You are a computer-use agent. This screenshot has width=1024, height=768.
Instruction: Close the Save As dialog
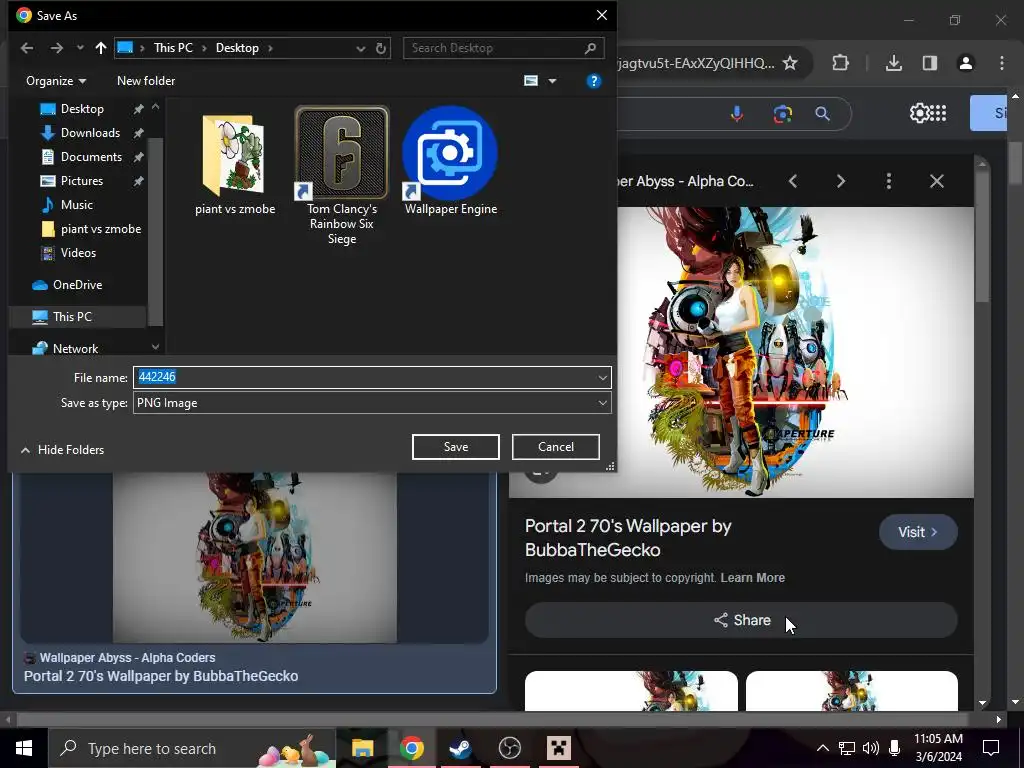tap(601, 15)
